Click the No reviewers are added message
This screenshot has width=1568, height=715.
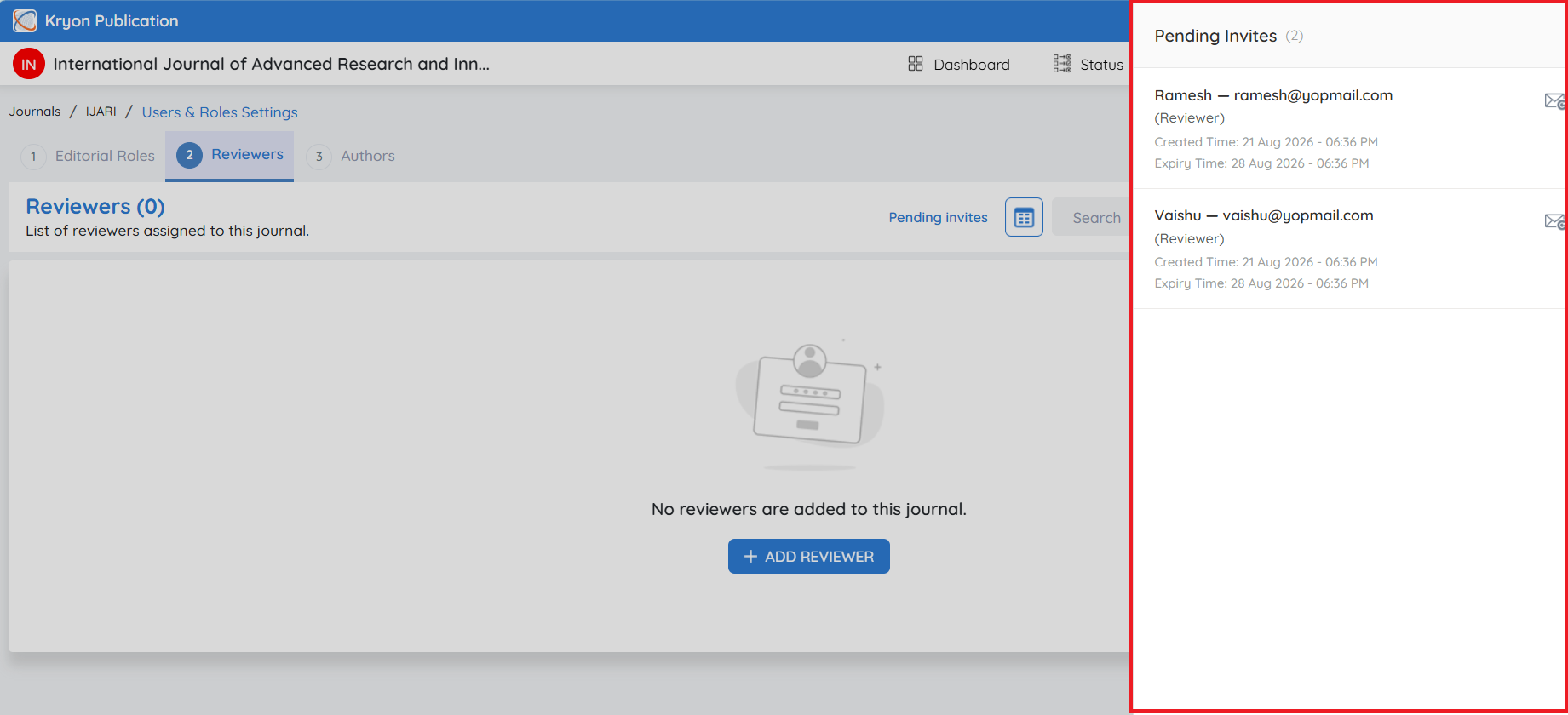point(809,509)
